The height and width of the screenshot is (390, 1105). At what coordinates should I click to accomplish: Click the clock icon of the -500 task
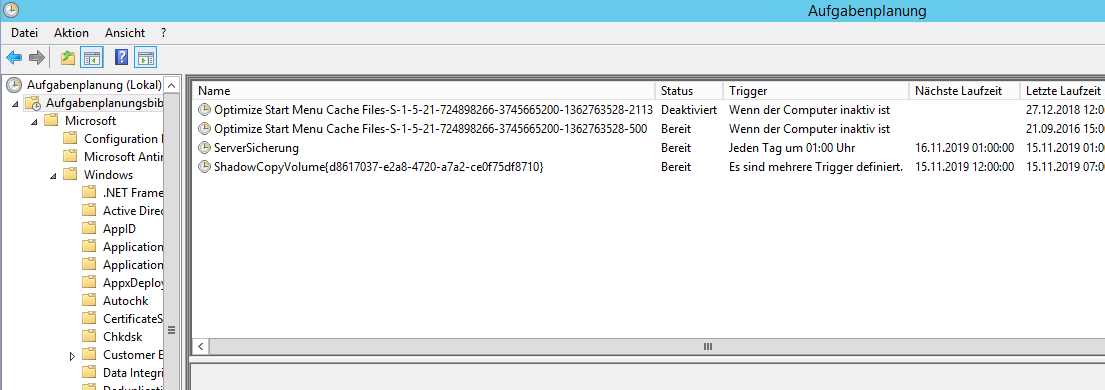[x=204, y=129]
